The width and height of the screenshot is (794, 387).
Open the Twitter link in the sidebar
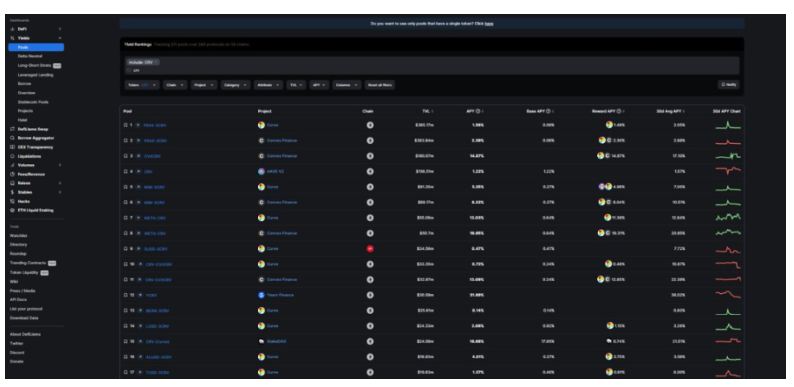(16, 343)
